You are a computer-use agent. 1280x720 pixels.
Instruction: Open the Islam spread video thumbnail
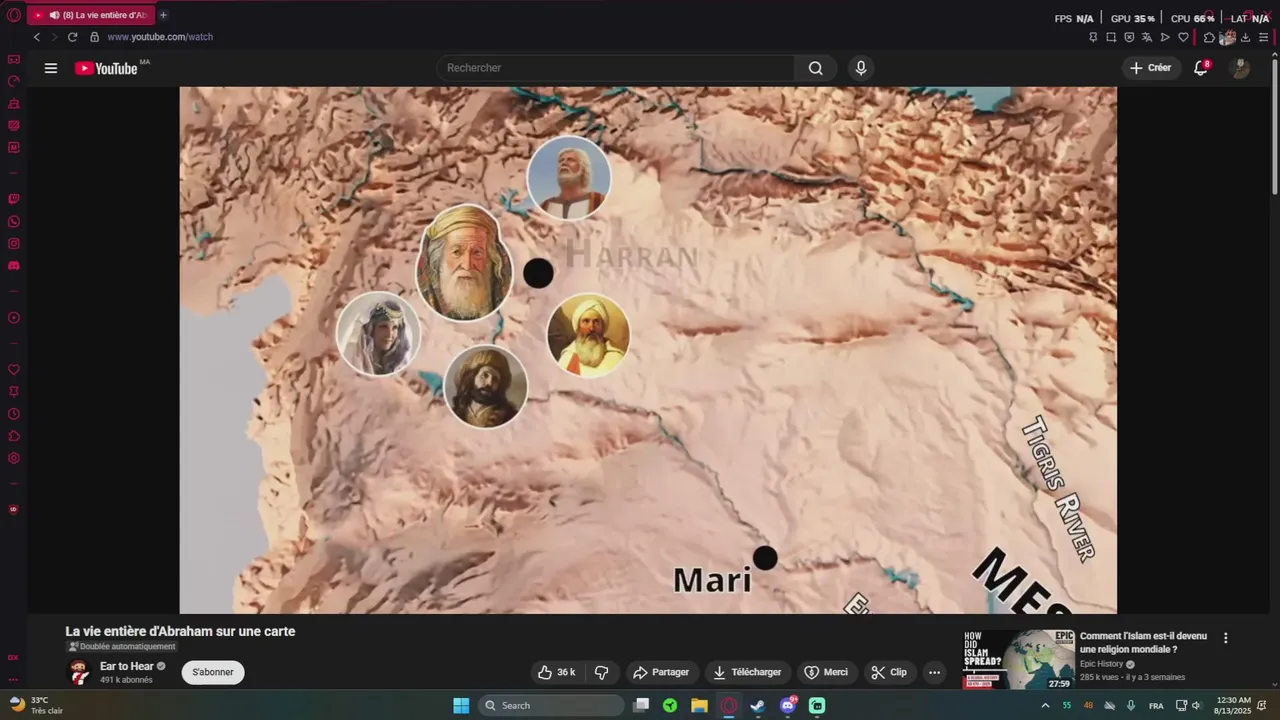[1019, 659]
